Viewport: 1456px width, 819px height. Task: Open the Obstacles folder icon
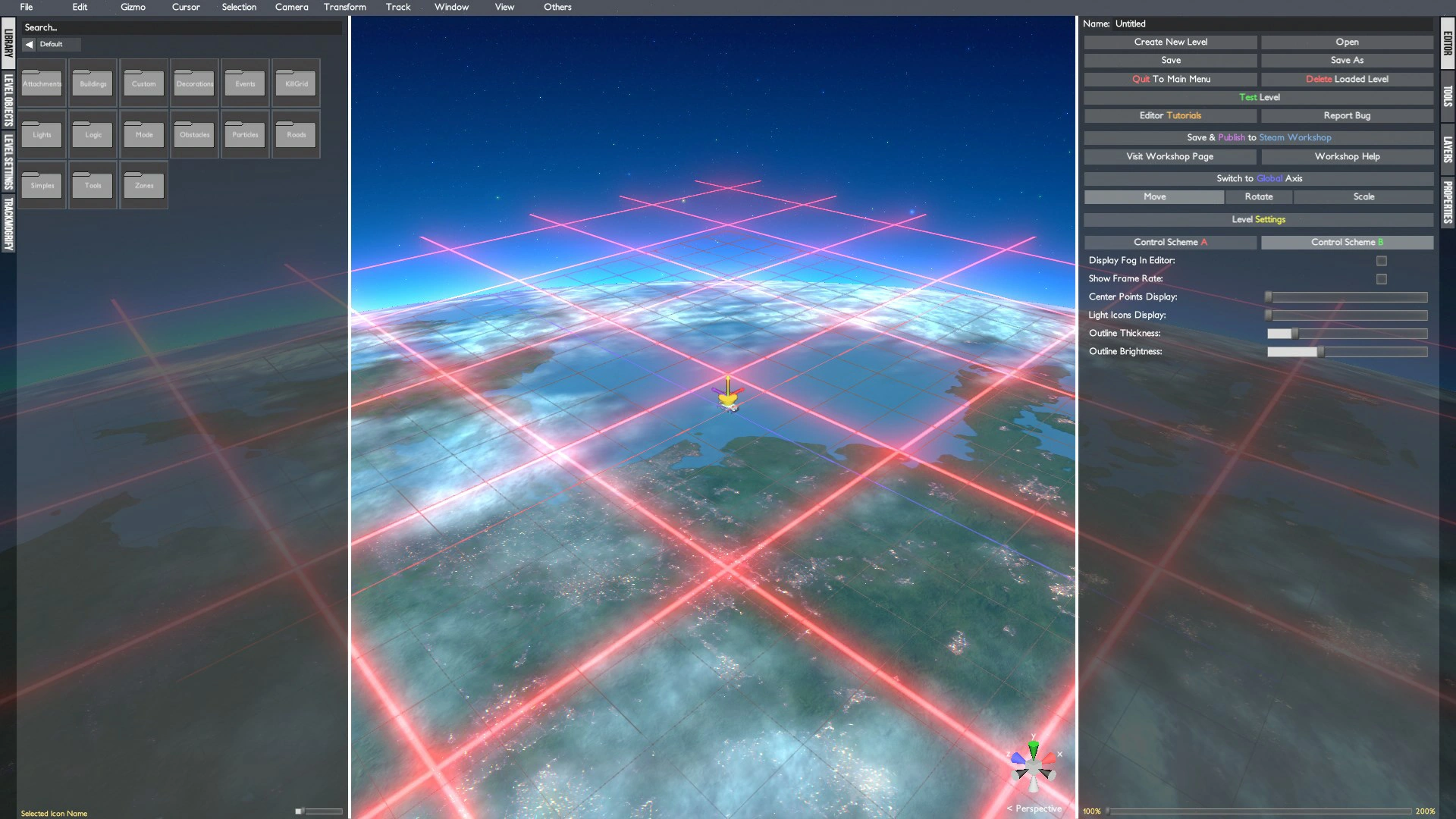tap(194, 133)
